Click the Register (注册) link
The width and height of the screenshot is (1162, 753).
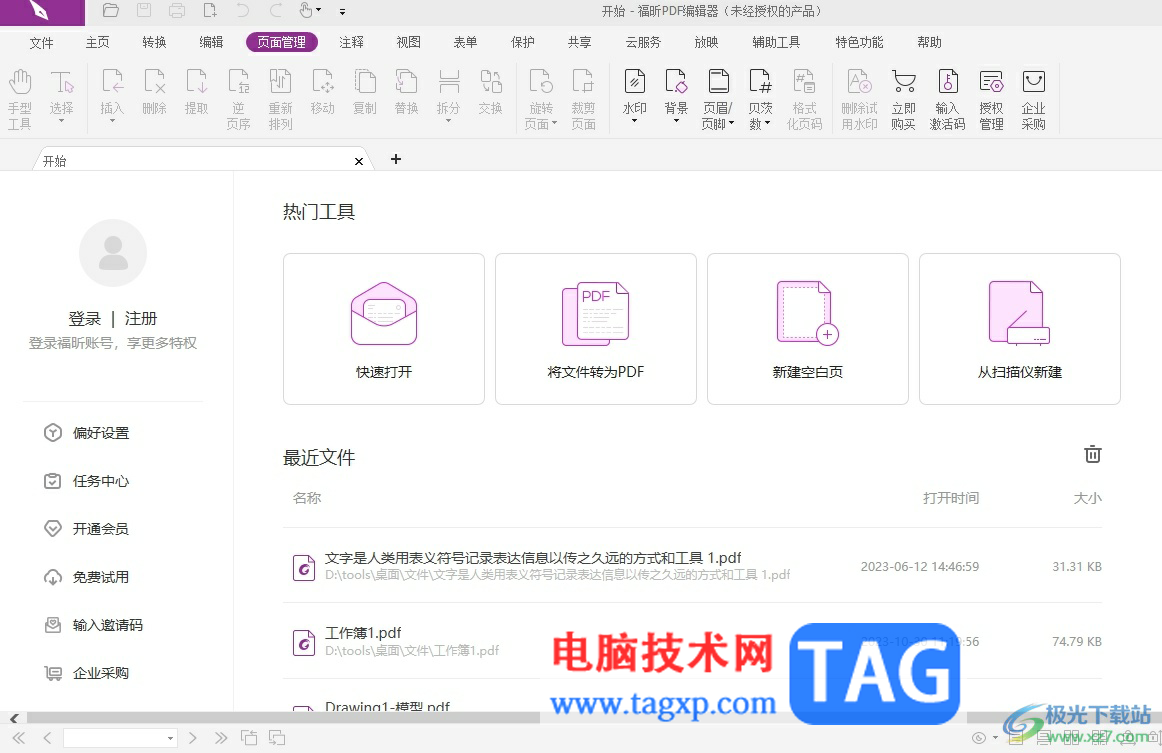pos(141,319)
